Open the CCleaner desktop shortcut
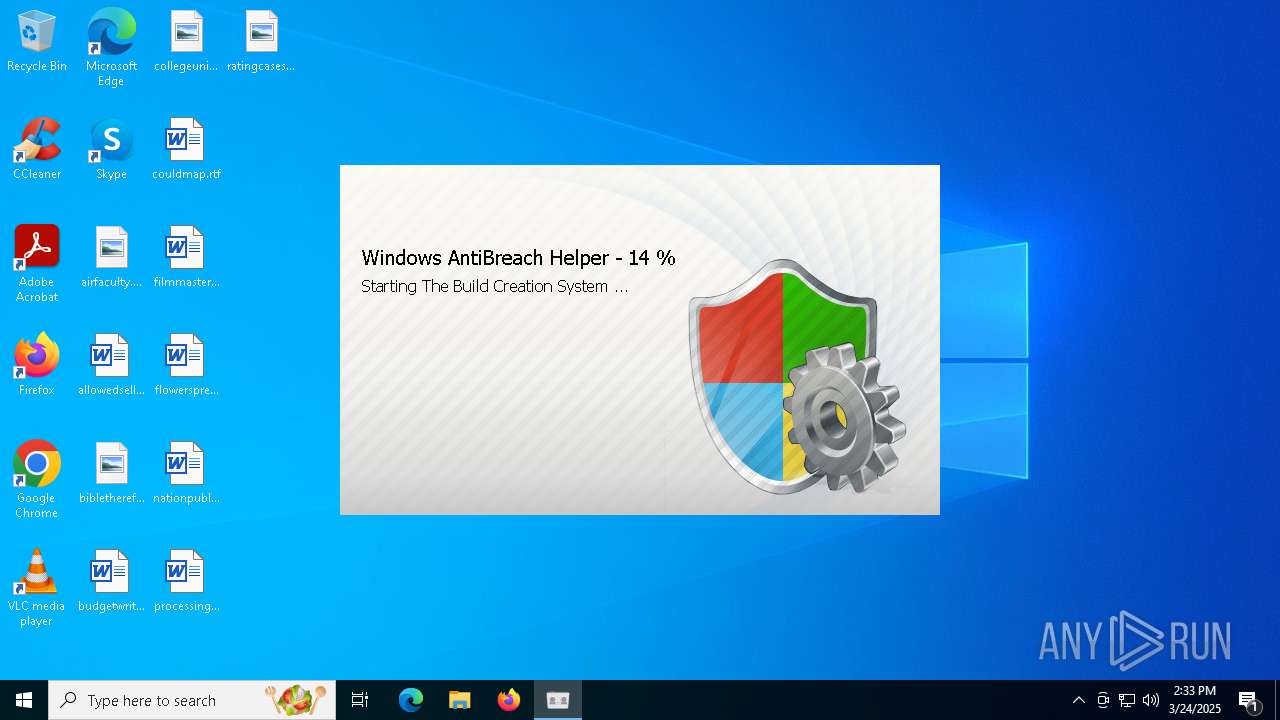This screenshot has width=1280, height=720. pyautogui.click(x=37, y=150)
